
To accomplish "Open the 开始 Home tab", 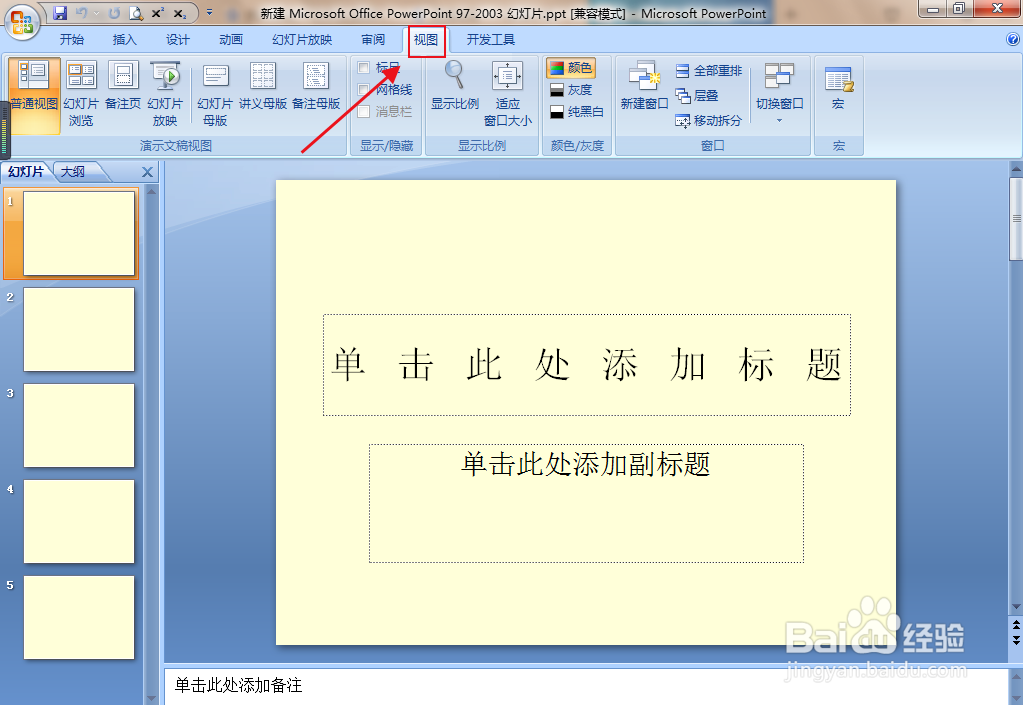I will [x=72, y=40].
